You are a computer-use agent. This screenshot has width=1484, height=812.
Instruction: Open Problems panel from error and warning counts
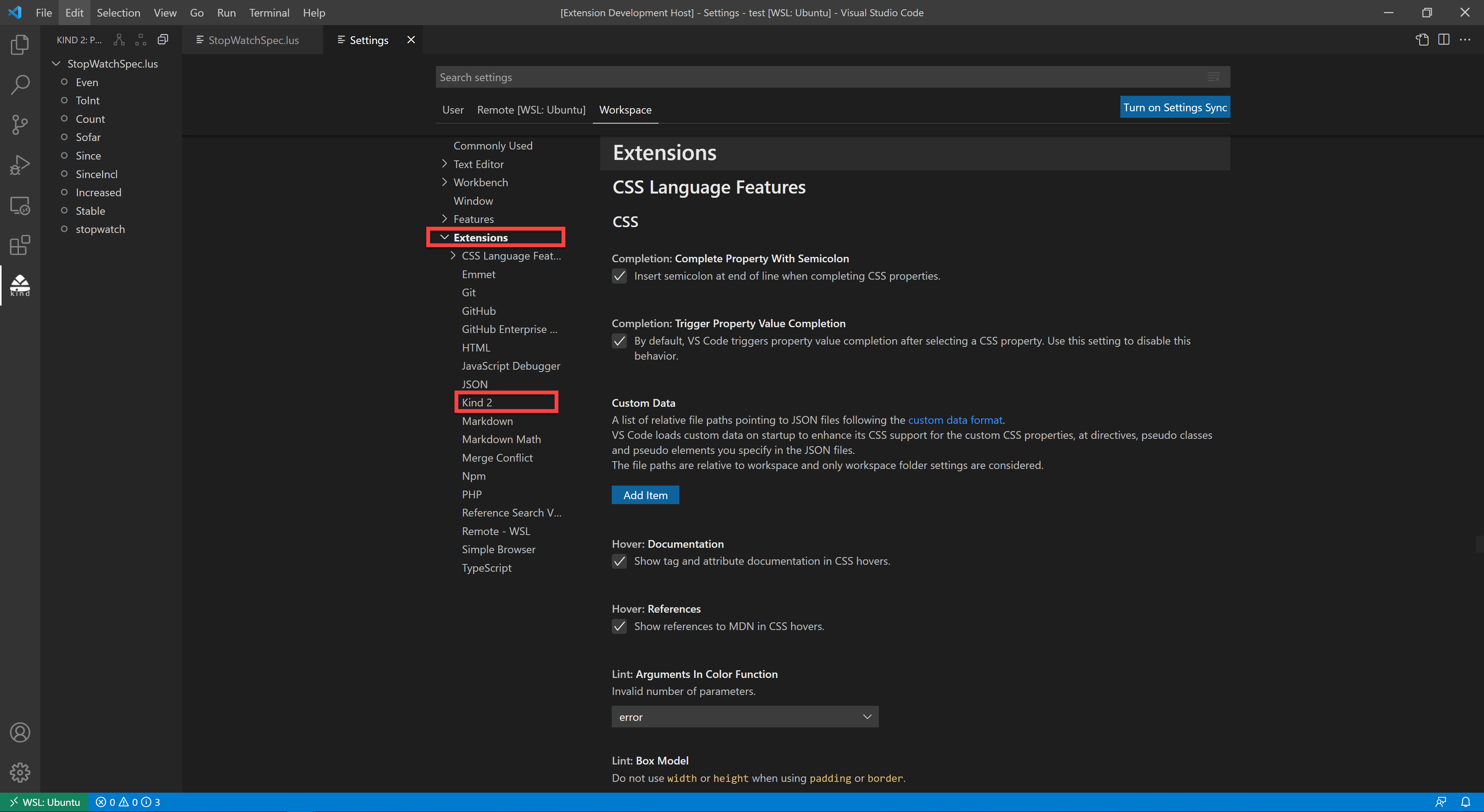[128, 802]
